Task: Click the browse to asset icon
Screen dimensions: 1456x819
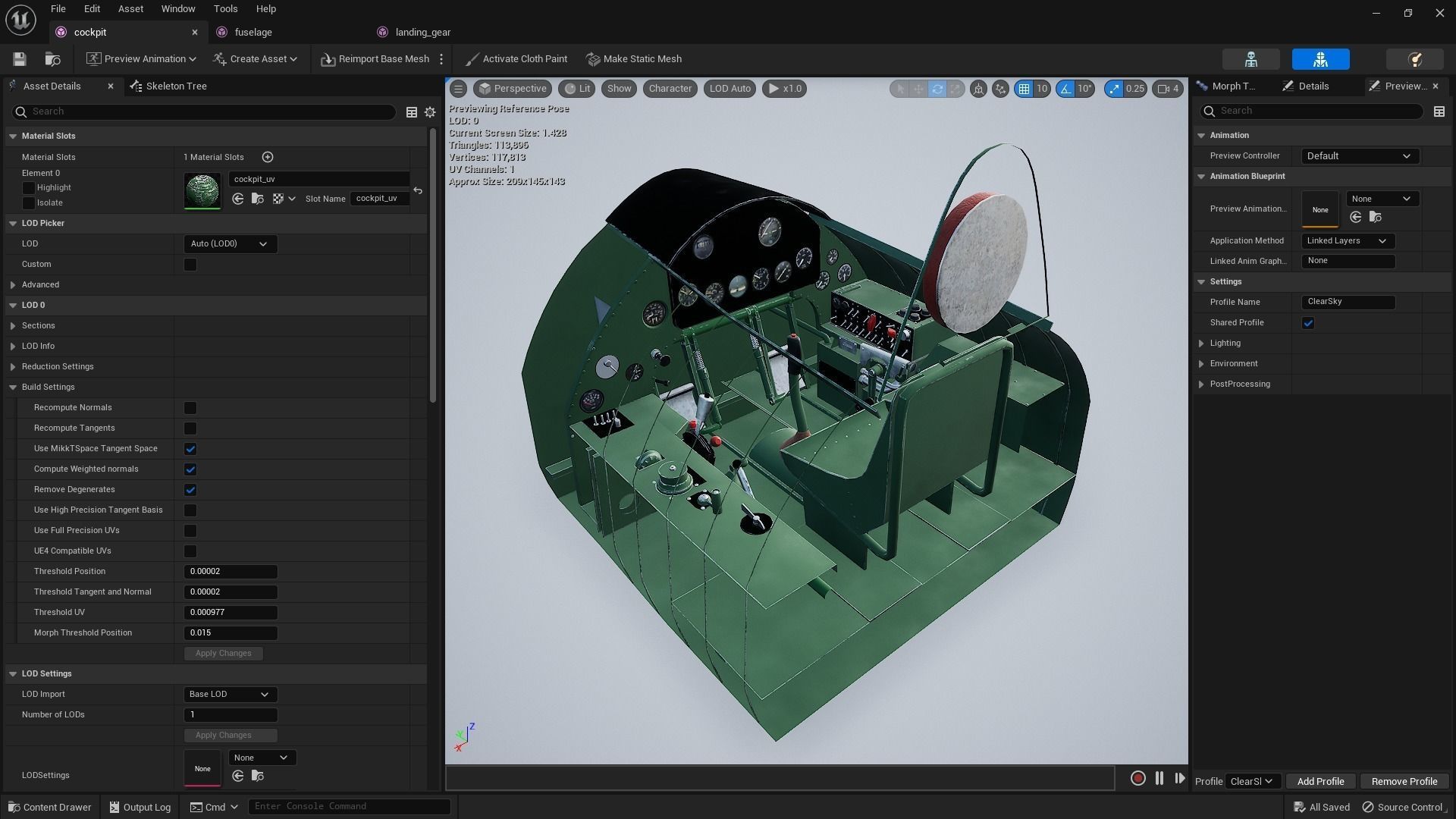Action: tap(52, 59)
